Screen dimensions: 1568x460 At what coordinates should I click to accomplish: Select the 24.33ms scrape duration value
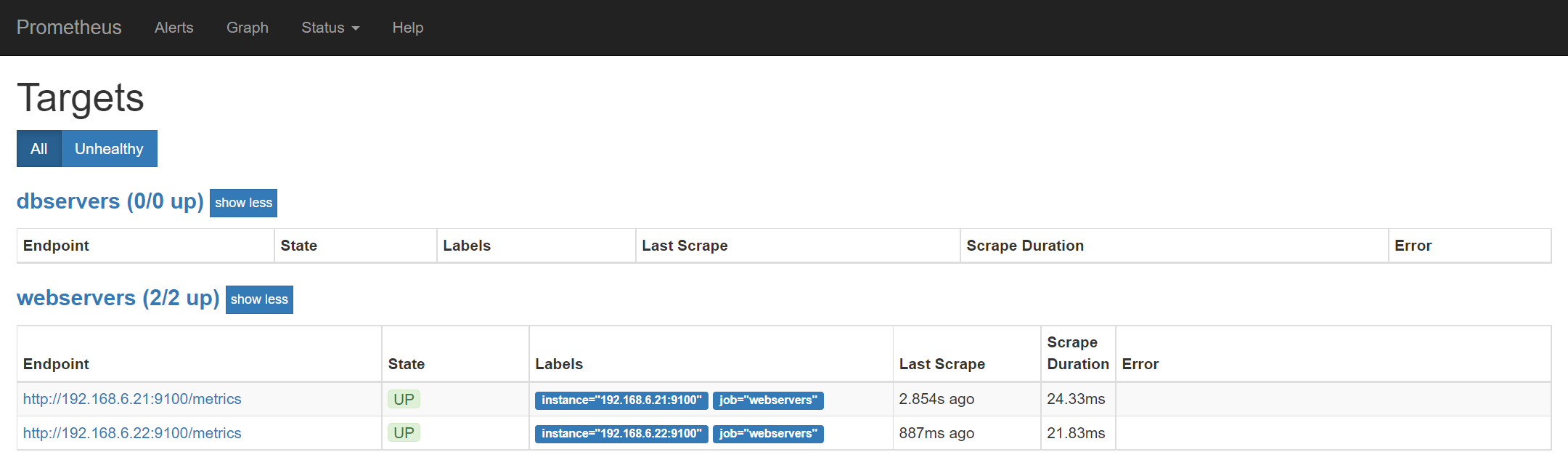tap(1076, 399)
